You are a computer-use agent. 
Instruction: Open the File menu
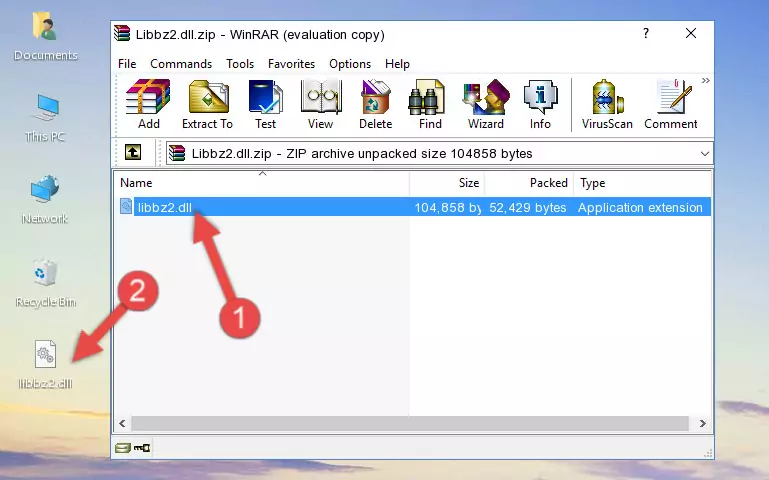(127, 64)
